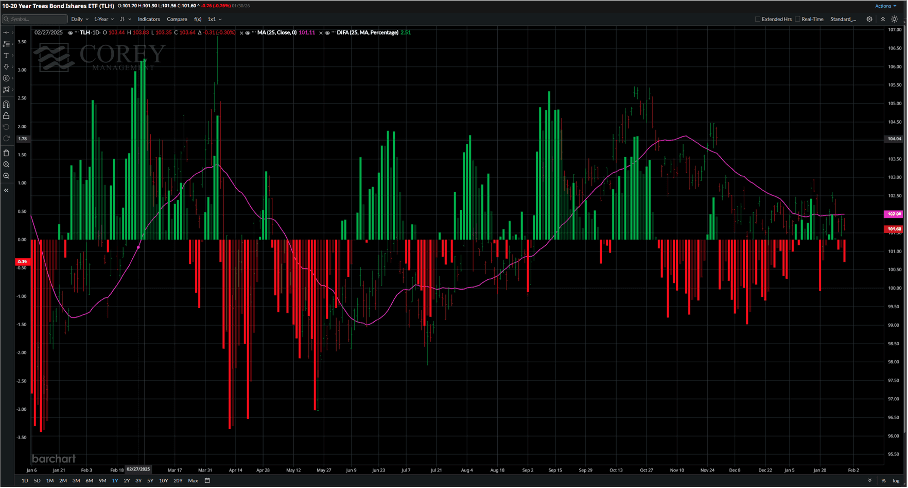The width and height of the screenshot is (908, 488).
Task: Select the 2M range tab
Action: (x=63, y=480)
